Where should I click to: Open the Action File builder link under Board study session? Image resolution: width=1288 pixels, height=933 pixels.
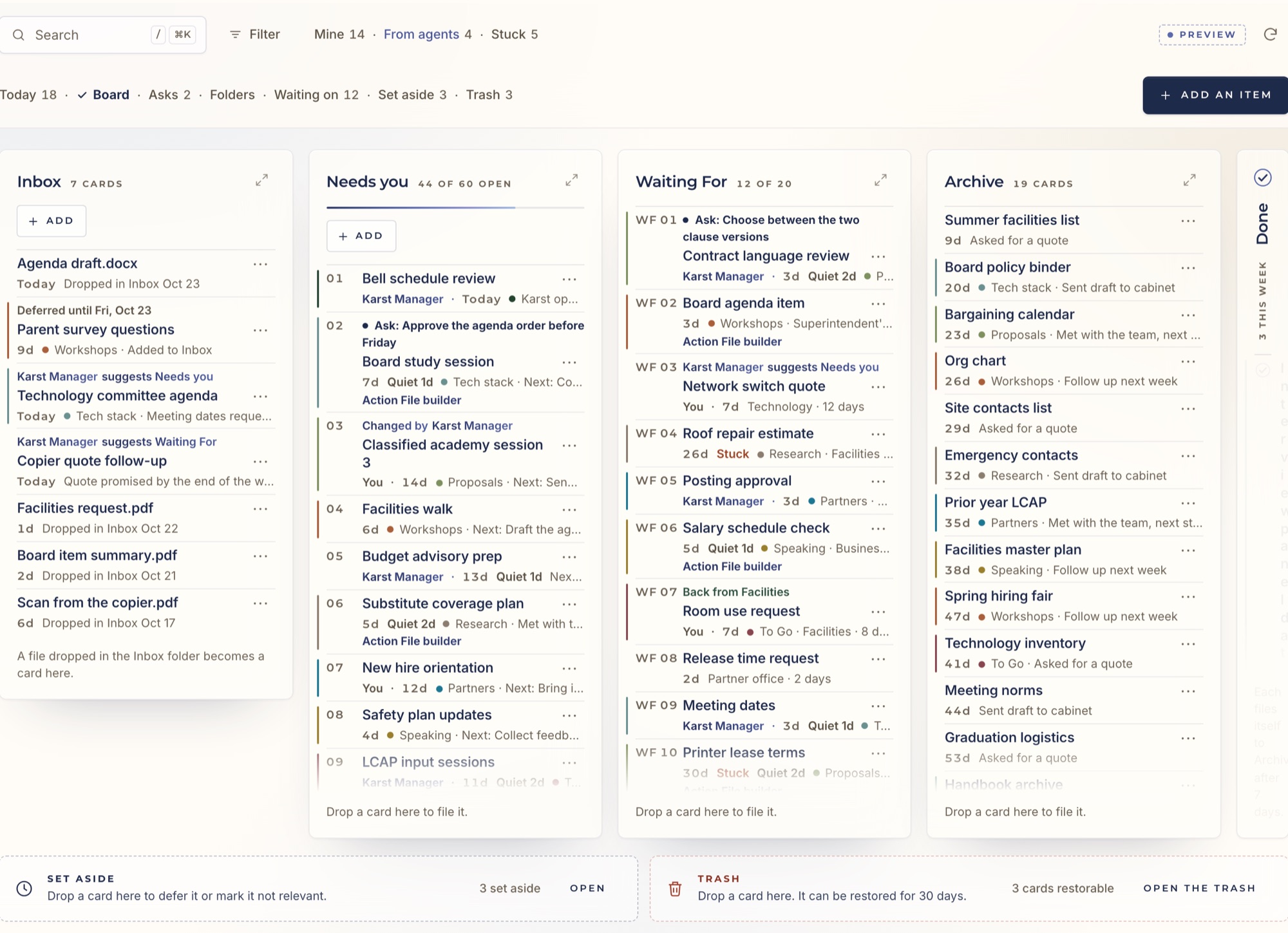click(412, 400)
